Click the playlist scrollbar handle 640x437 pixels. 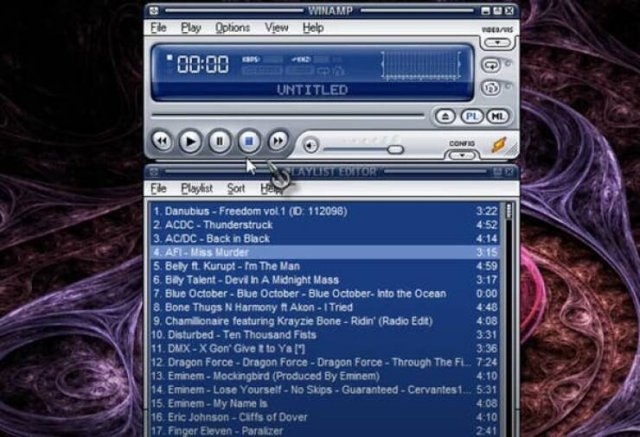coord(509,211)
